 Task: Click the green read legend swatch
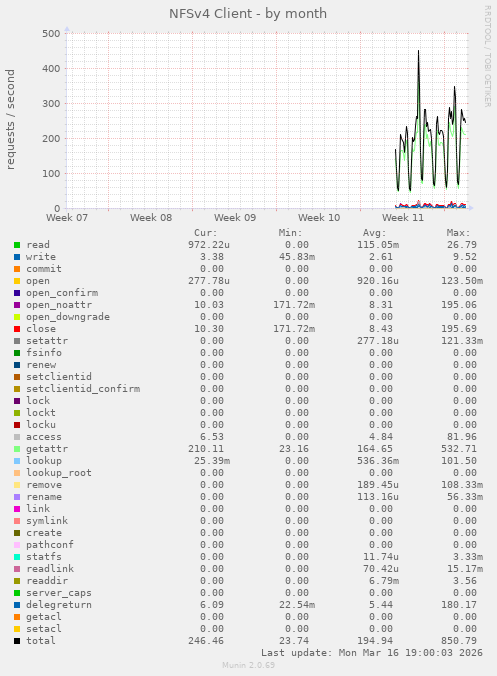pyautogui.click(x=17, y=245)
